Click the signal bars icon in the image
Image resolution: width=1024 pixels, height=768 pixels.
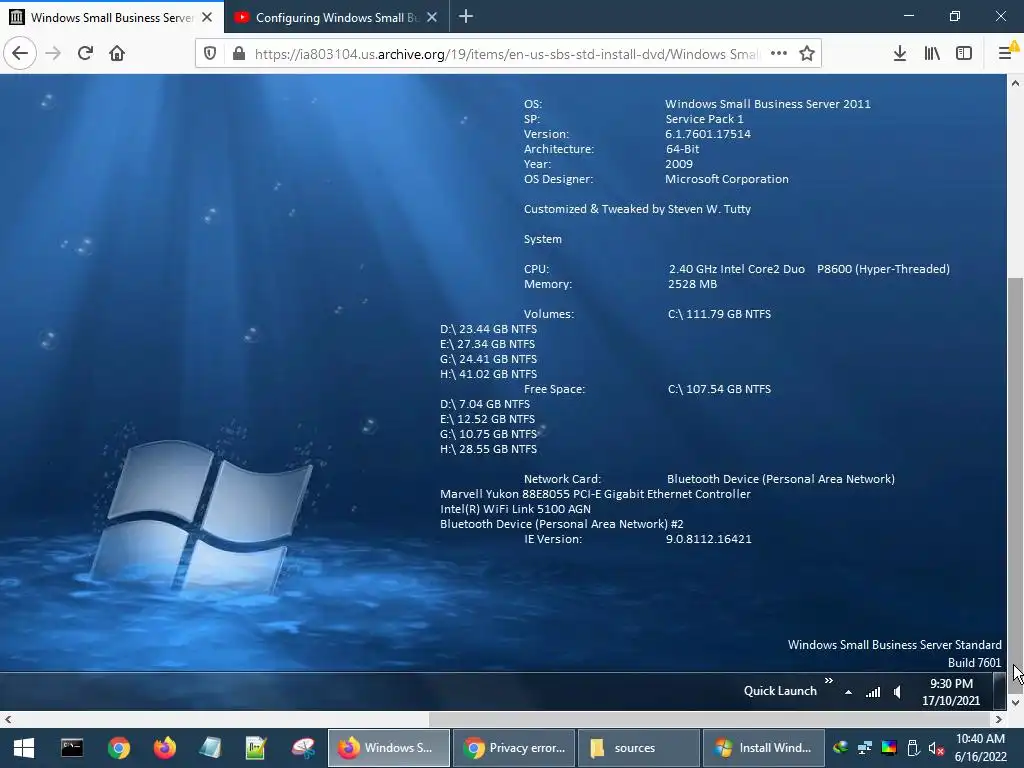tap(873, 692)
